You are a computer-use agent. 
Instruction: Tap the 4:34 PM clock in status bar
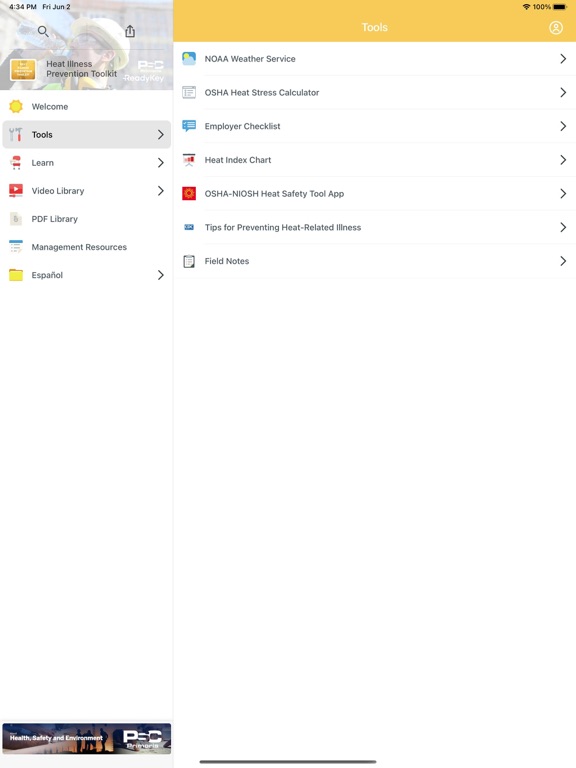pos(23,7)
